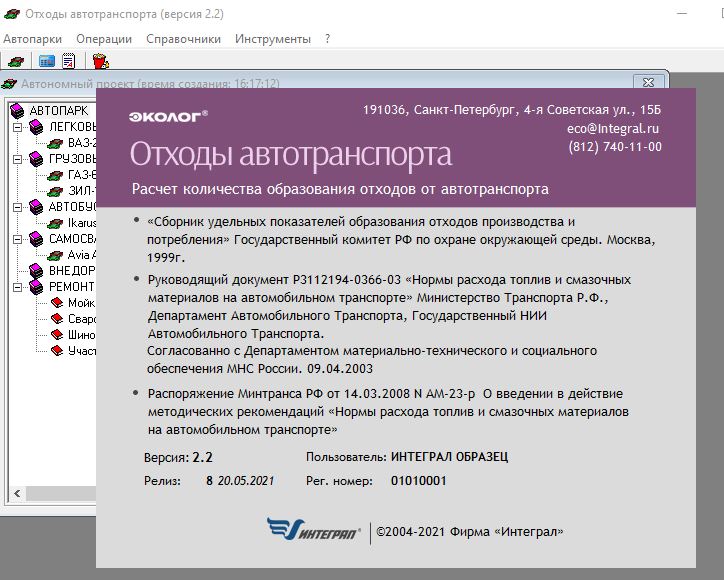The width and height of the screenshot is (724, 580).
Task: Collapse the САМОСВАЛЫ tree branch
Action: click(x=17, y=239)
